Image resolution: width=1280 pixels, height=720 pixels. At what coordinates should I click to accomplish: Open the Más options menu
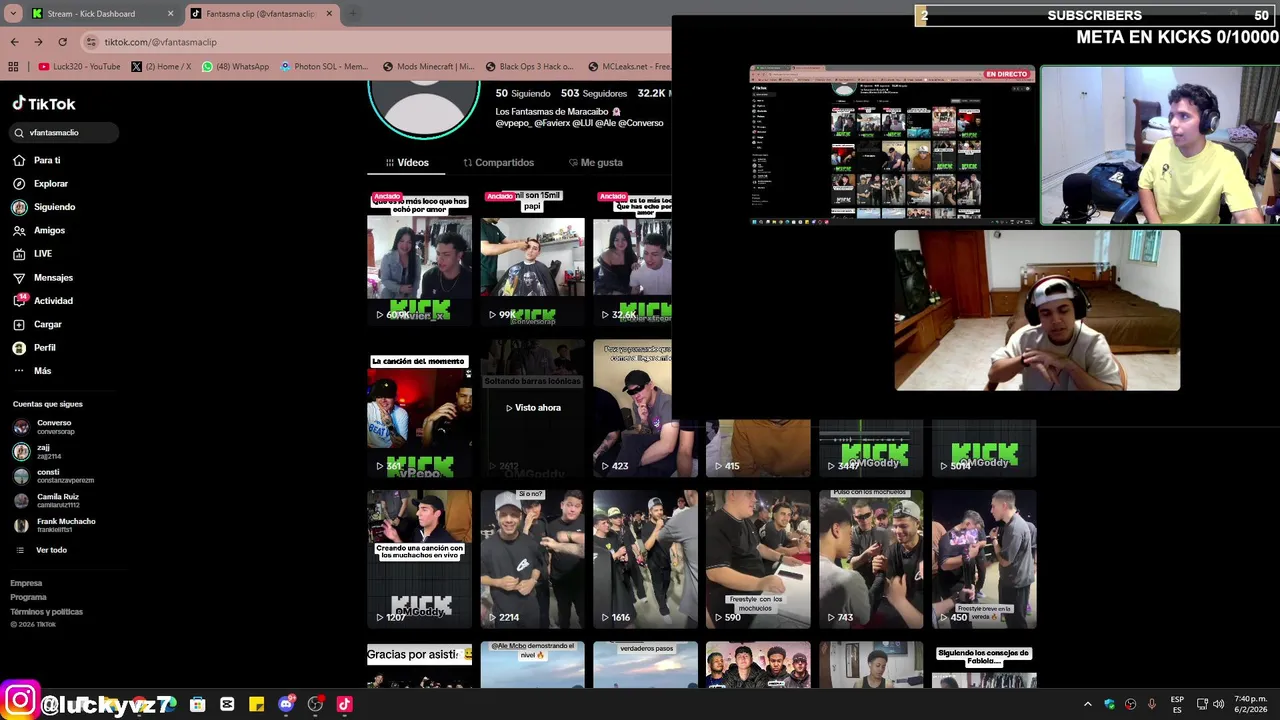point(32,371)
